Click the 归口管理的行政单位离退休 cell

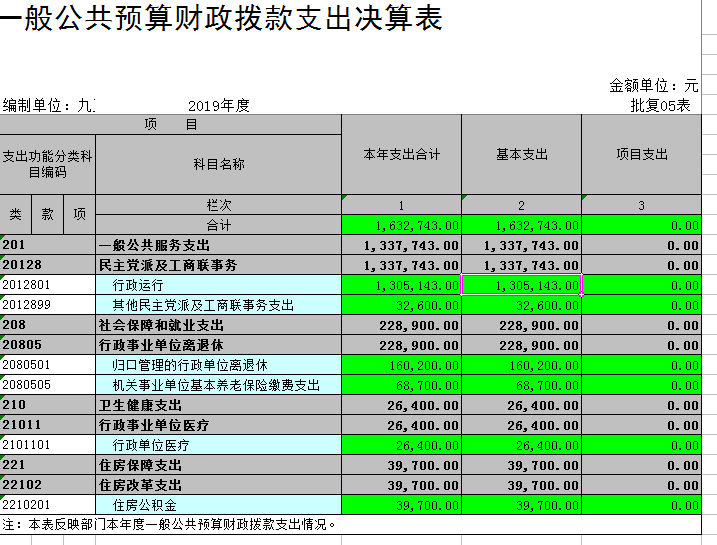coord(218,365)
